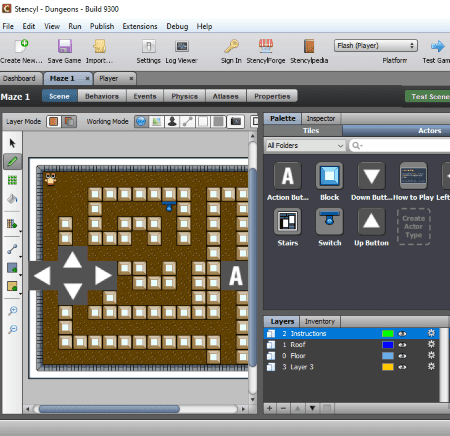Enable the first Layer Mode button

pyautogui.click(x=54, y=121)
